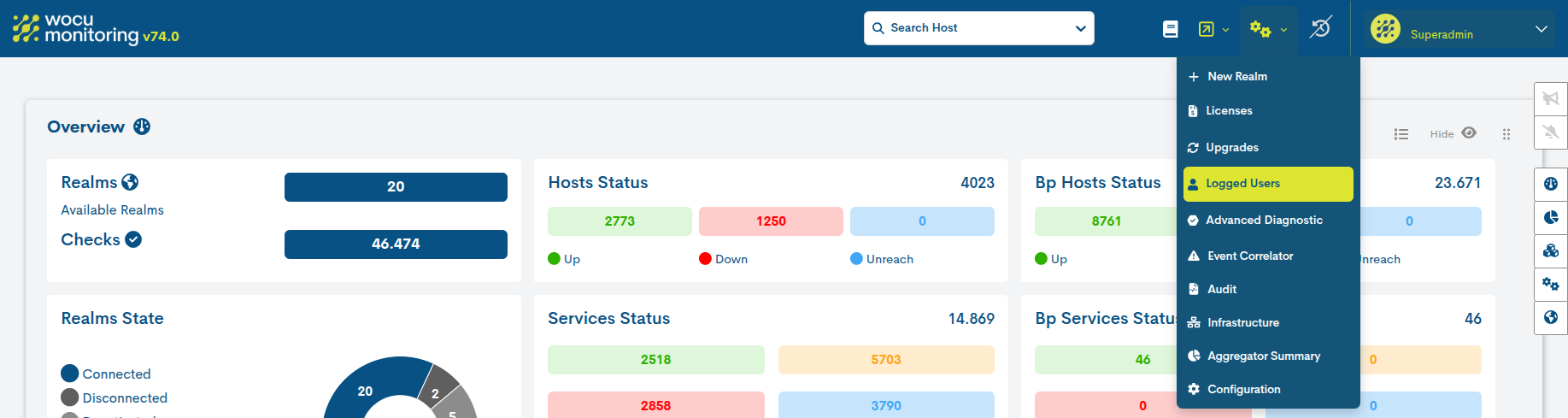Image resolution: width=1568 pixels, height=418 pixels.
Task: Click the gauge dashboard sidebar icon
Action: pos(1551,184)
